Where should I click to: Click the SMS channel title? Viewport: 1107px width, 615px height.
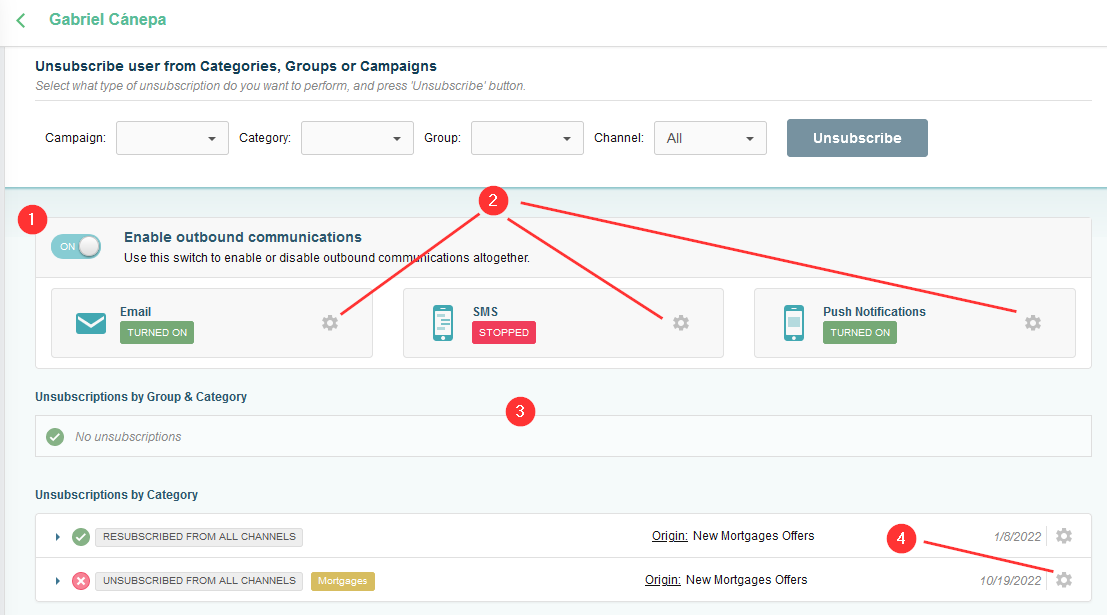(x=486, y=311)
